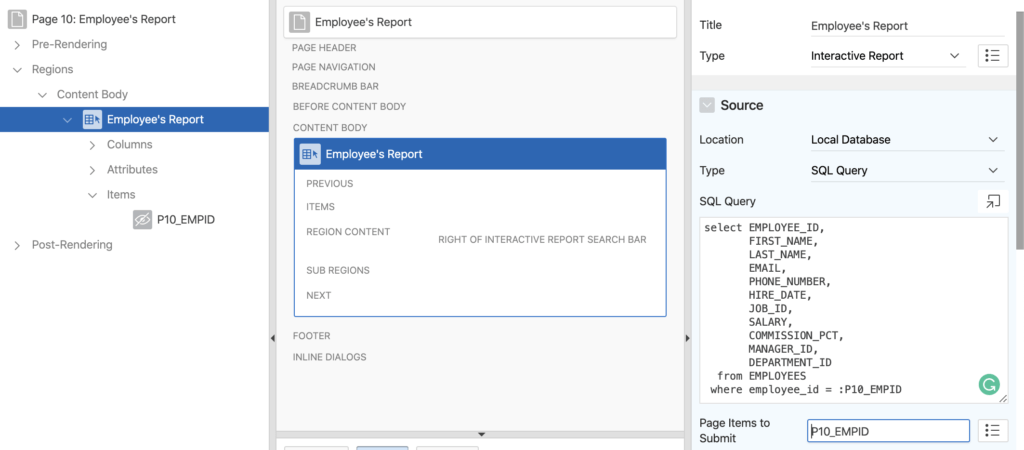Viewport: 1024px width, 450px height.
Task: Open the region Type list-of-values button
Action: point(993,56)
